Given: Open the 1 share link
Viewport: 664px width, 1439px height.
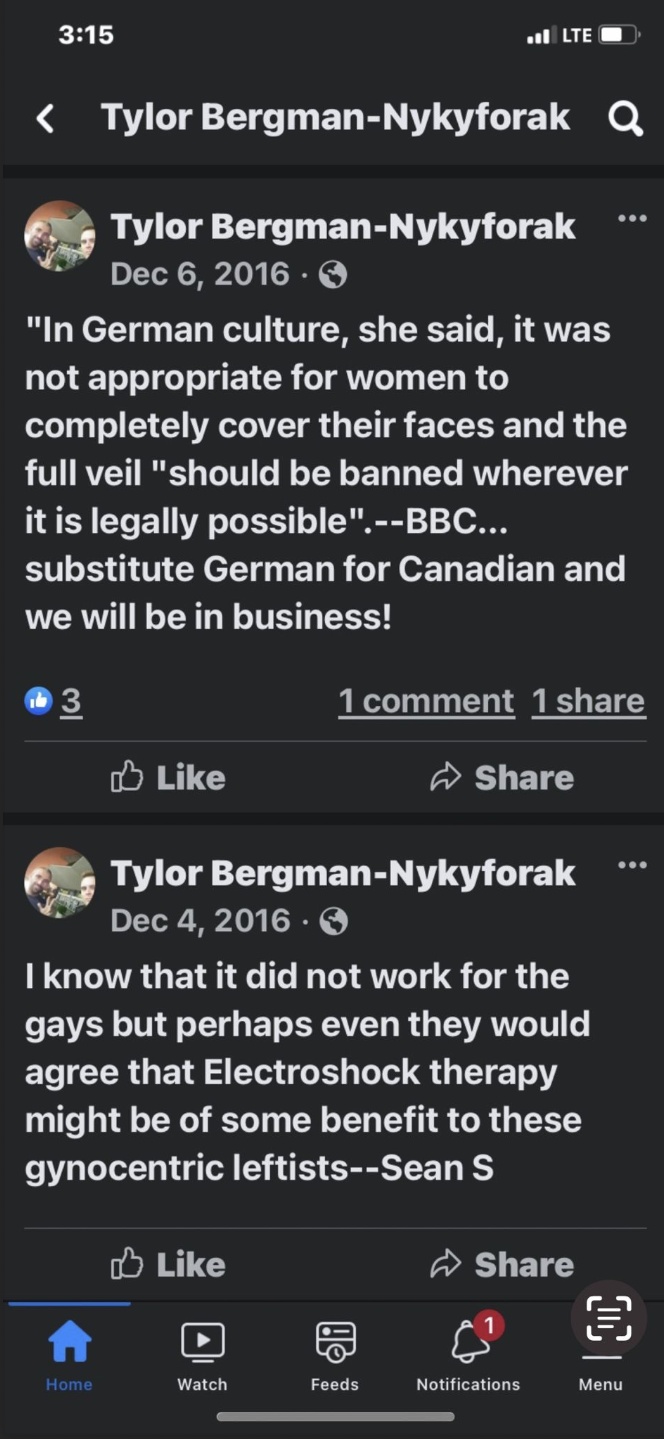Looking at the screenshot, I should [588, 701].
